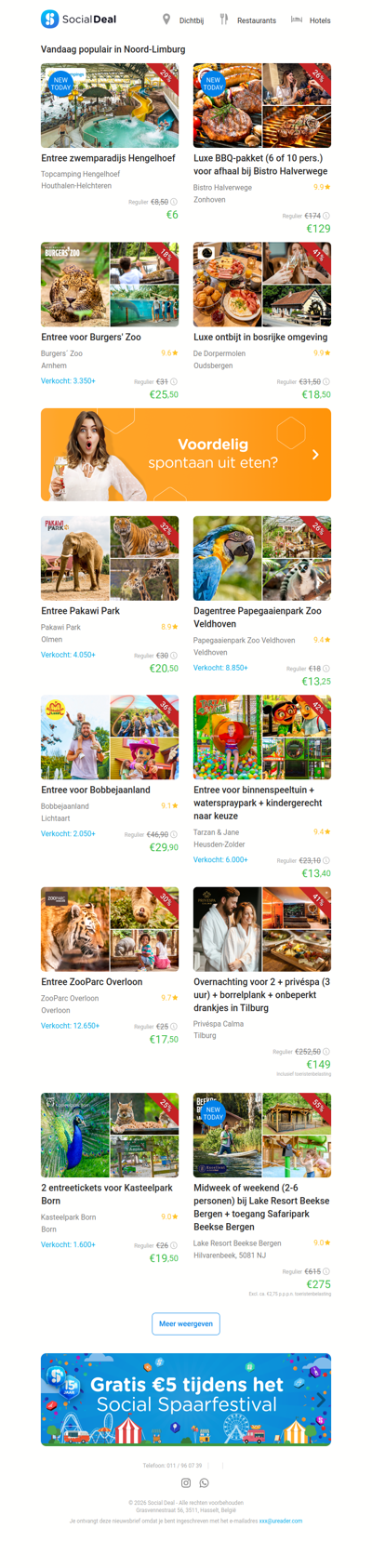Open 2 entreetickets voor Kasteelpark Born title
Viewport: 372px width, 1568px height.
pos(107,1194)
